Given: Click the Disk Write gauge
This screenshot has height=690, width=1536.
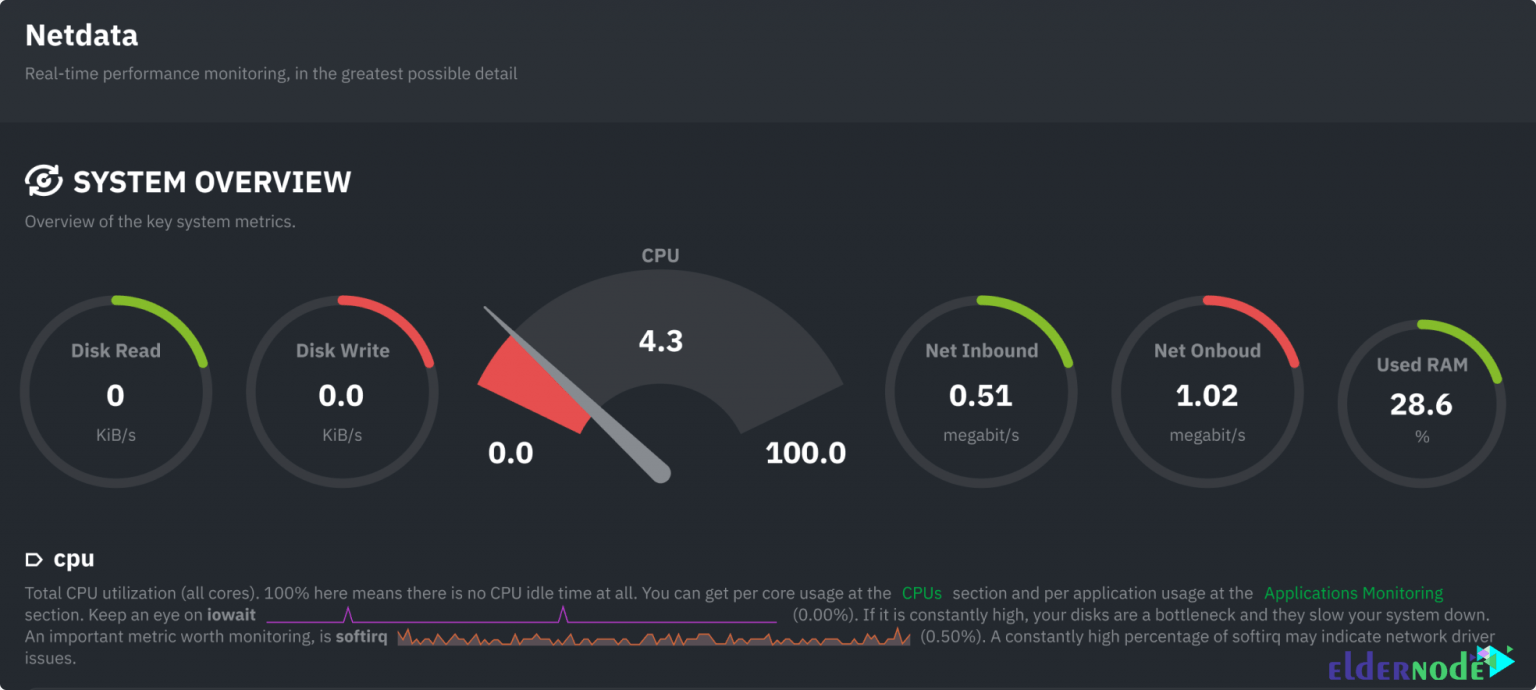Looking at the screenshot, I should click(341, 391).
